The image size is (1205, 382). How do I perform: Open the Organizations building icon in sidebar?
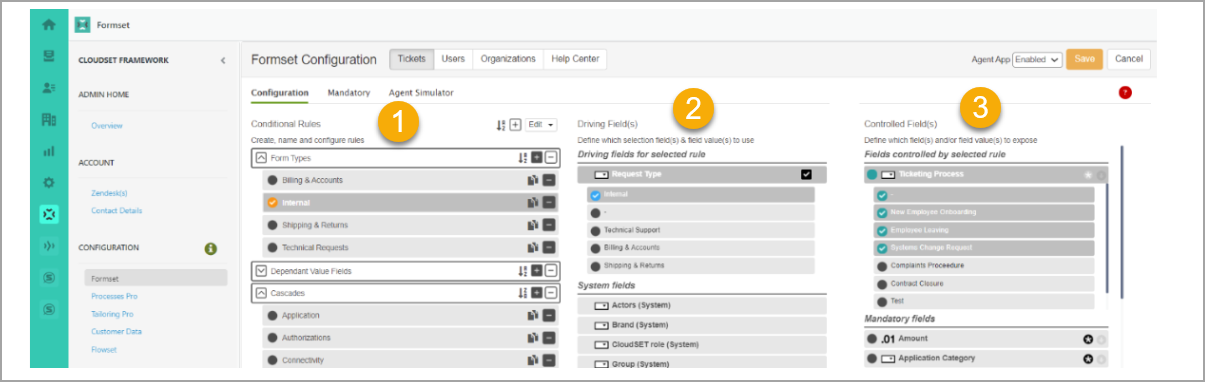pos(48,120)
